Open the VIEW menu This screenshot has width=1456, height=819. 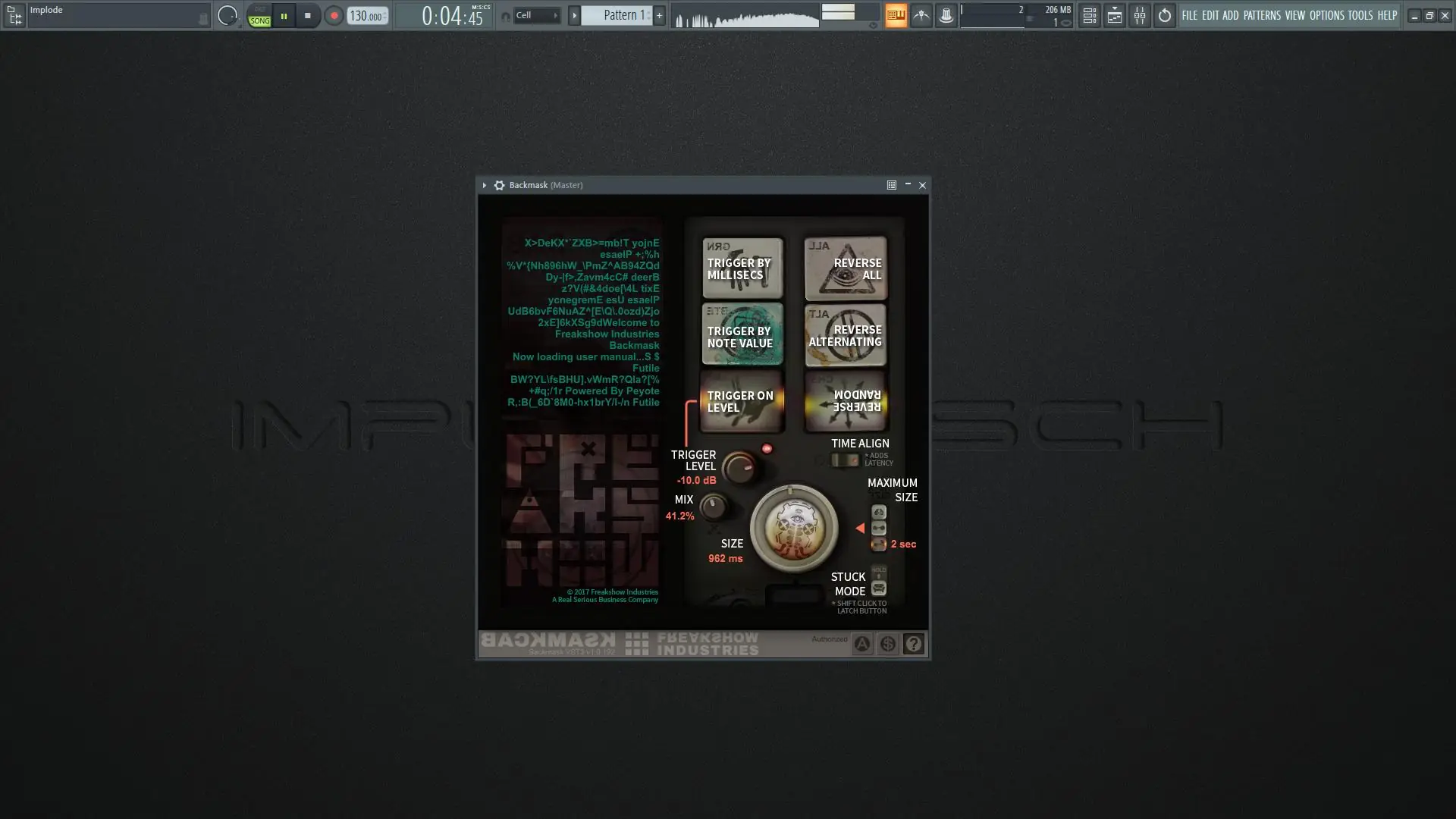(1294, 15)
